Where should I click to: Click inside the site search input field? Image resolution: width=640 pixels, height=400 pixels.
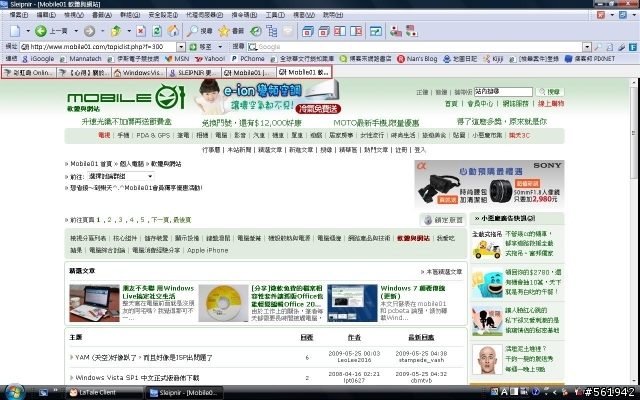pyautogui.click(x=503, y=92)
